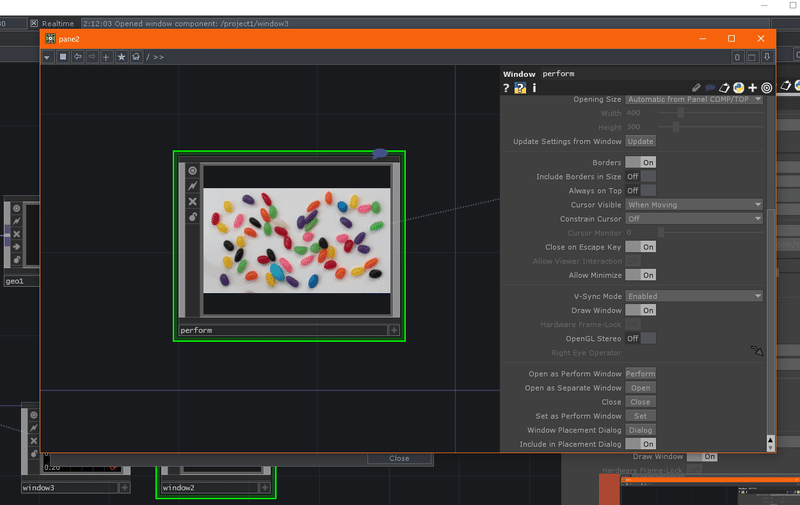
Task: Toggle the lightning flag on perform node
Action: pyautogui.click(x=192, y=186)
